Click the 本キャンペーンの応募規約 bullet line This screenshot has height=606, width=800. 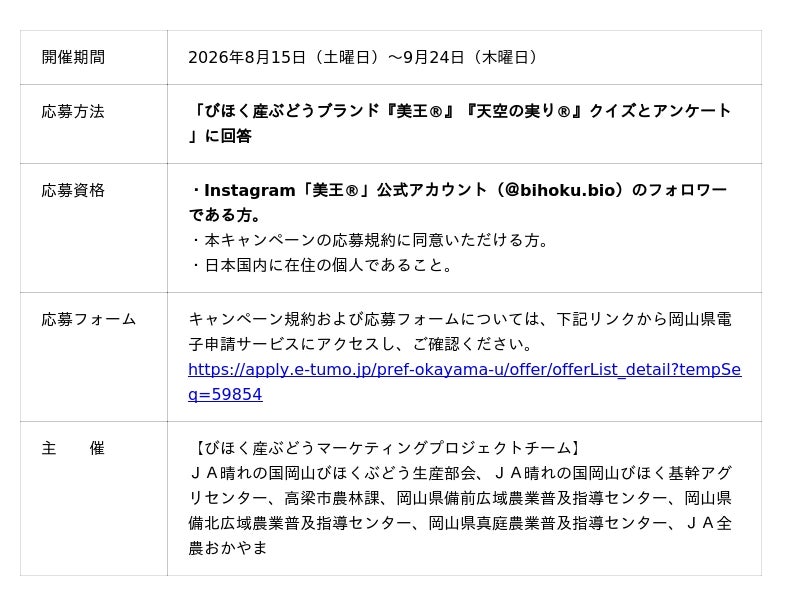[371, 240]
